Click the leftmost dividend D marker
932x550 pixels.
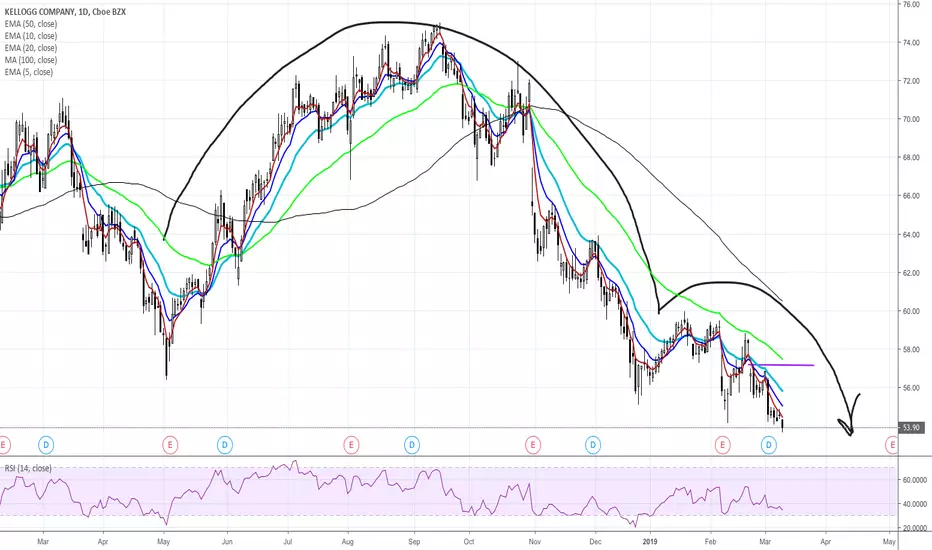pos(46,444)
